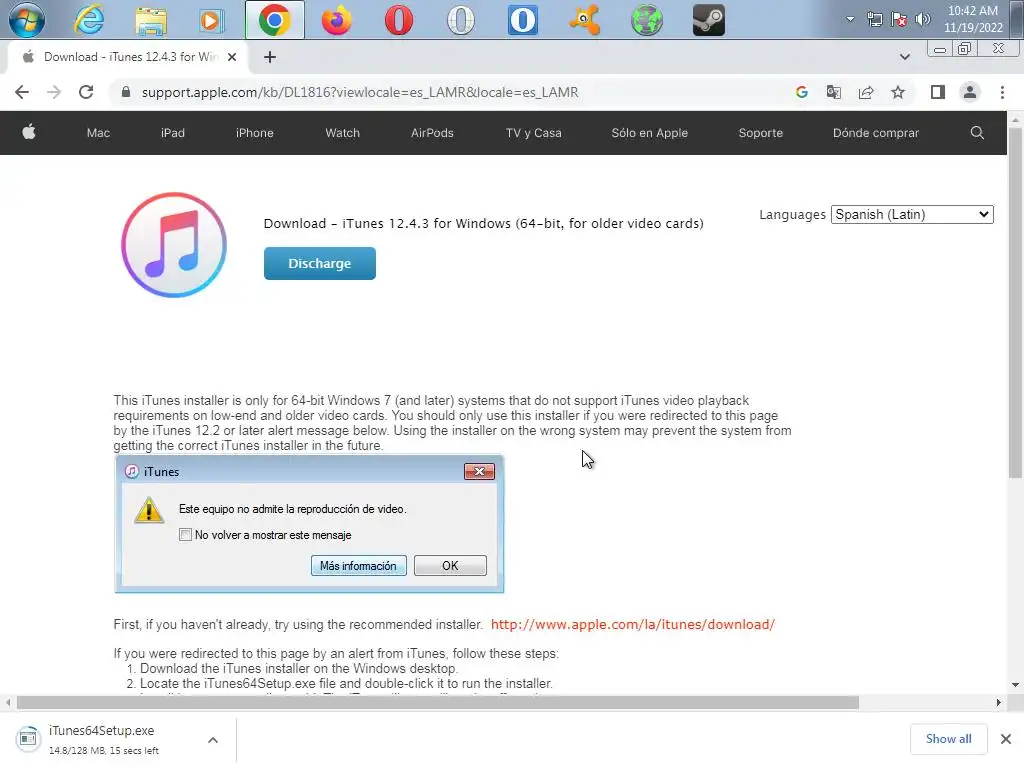This screenshot has width=1024, height=768.
Task: Switch to Google Chrome in taskbar
Action: tap(274, 20)
